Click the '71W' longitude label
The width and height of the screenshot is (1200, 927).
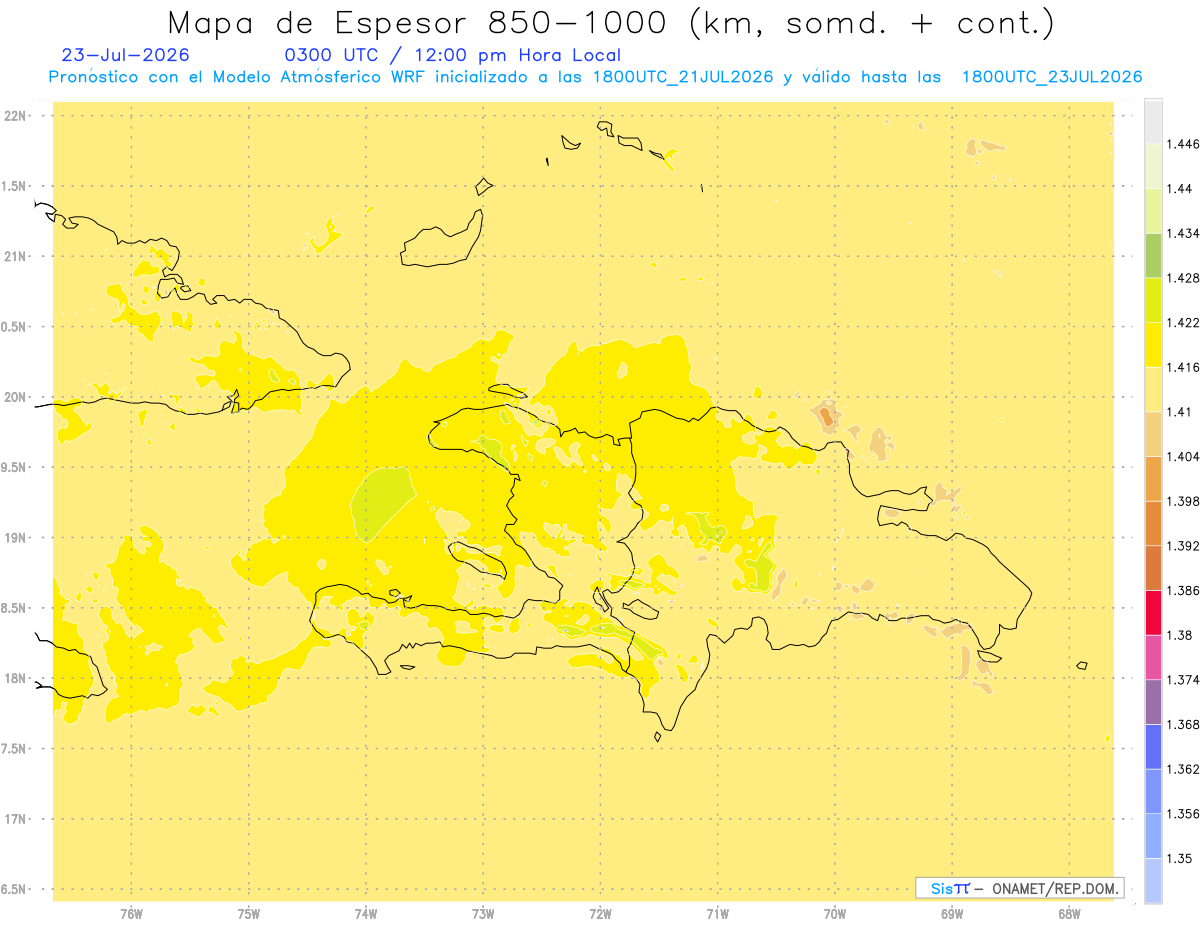tap(717, 914)
